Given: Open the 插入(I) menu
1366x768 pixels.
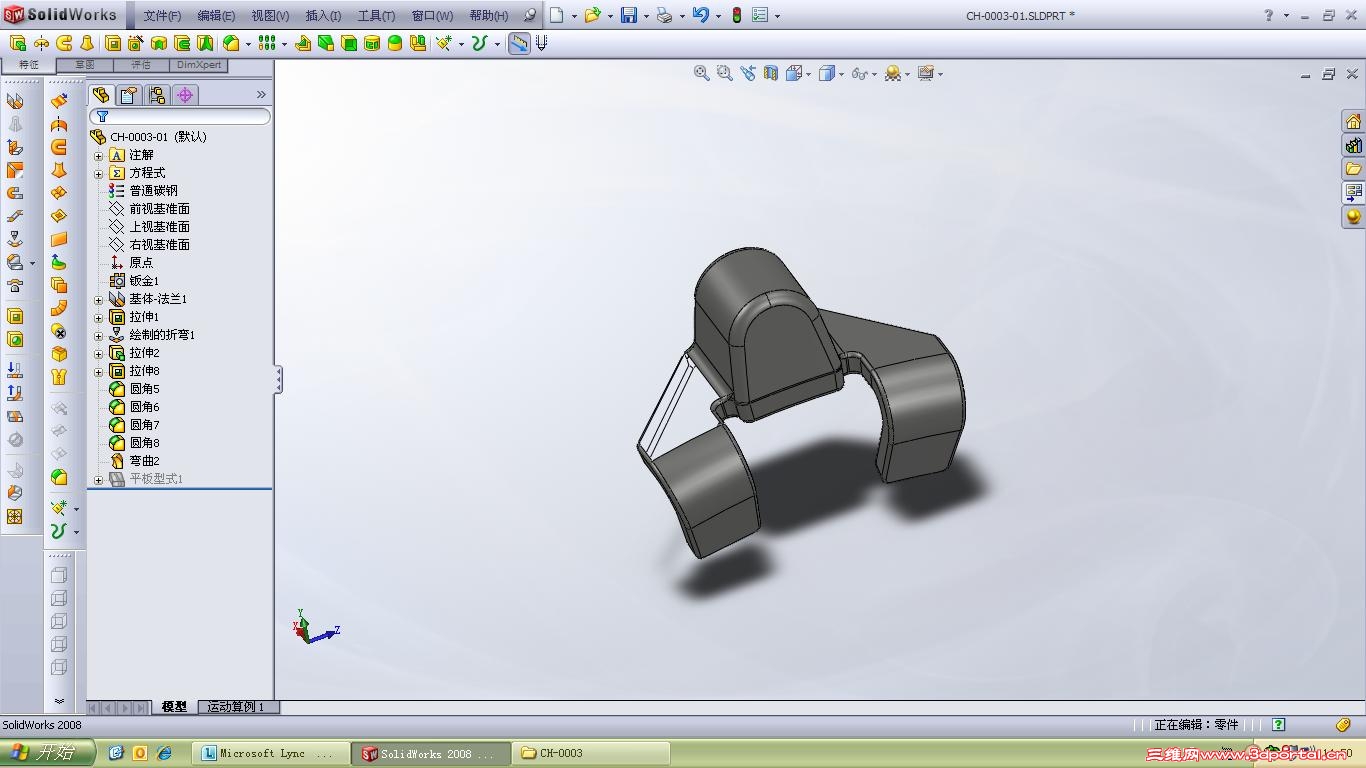Looking at the screenshot, I should pos(323,16).
